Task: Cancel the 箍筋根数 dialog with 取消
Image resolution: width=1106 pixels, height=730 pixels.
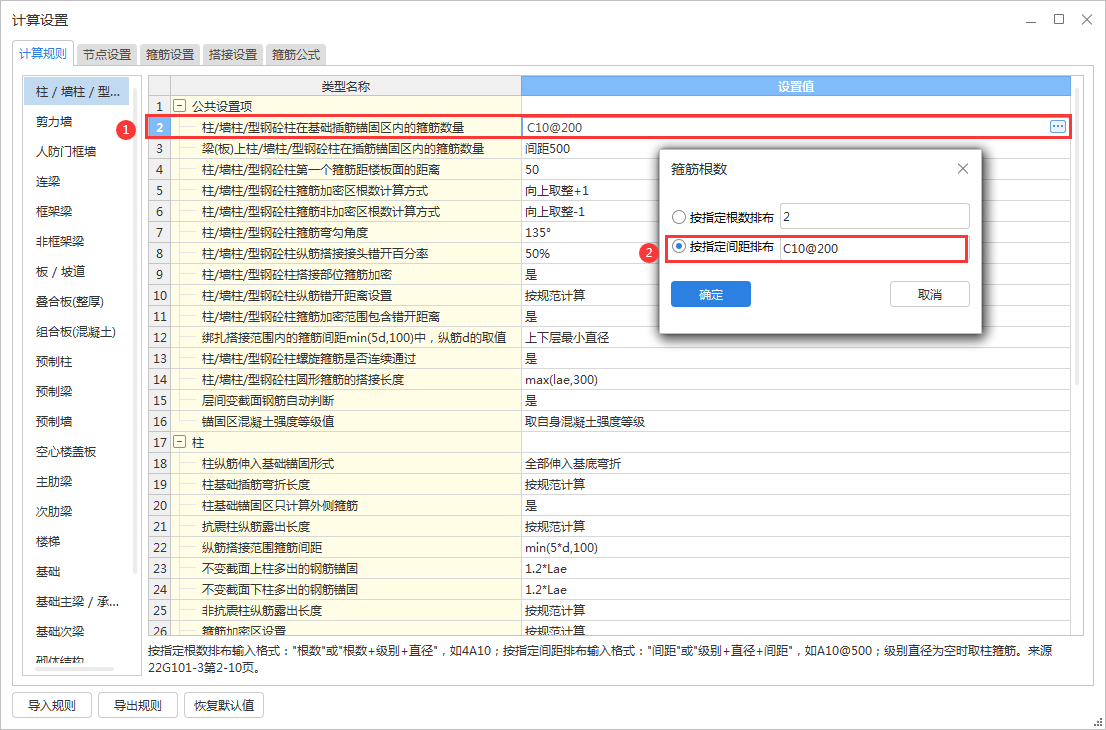Action: (x=930, y=294)
